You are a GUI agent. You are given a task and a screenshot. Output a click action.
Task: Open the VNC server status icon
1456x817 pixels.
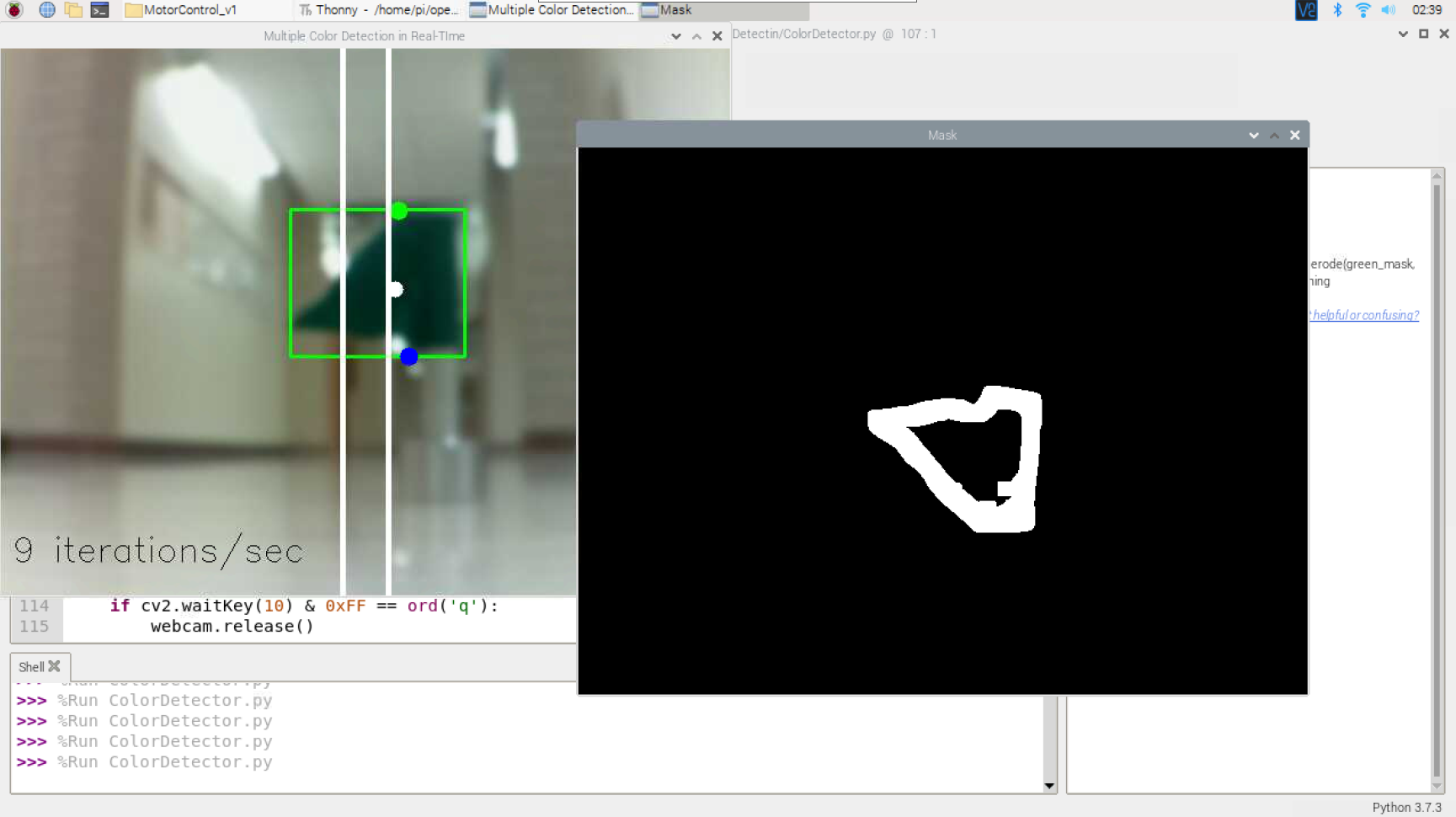point(1306,11)
